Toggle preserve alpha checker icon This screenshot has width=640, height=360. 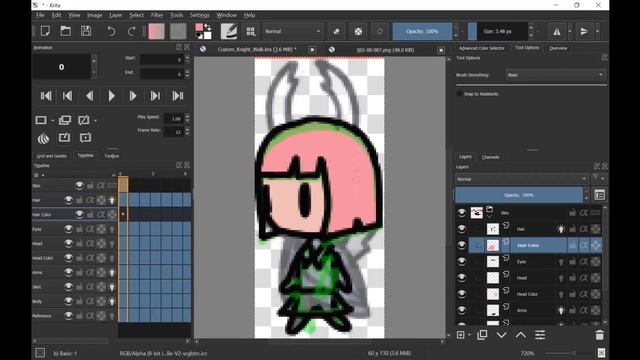pyautogui.click(x=358, y=31)
